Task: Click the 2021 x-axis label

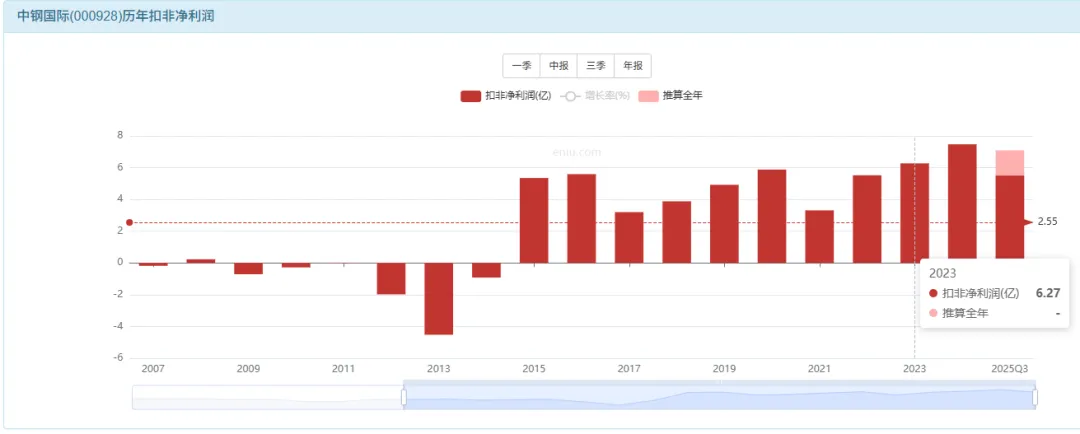Action: click(x=819, y=369)
